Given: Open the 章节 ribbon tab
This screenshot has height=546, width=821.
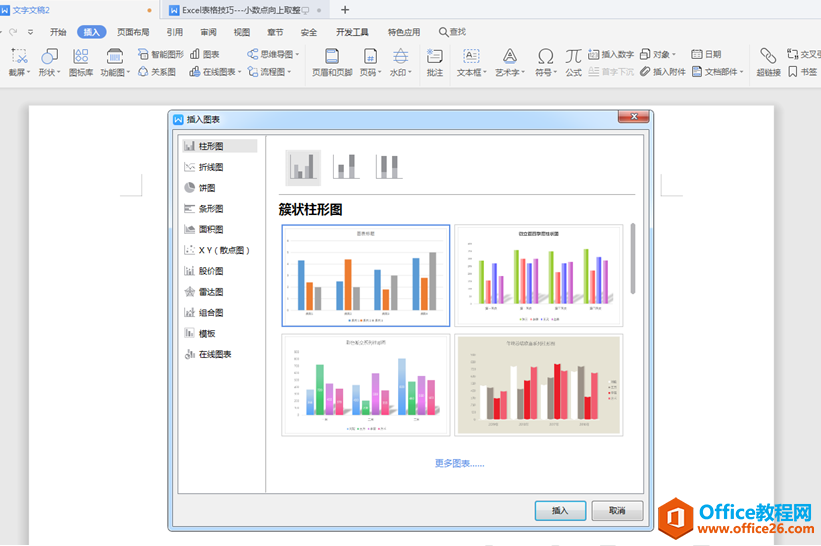Looking at the screenshot, I should click(x=275, y=32).
